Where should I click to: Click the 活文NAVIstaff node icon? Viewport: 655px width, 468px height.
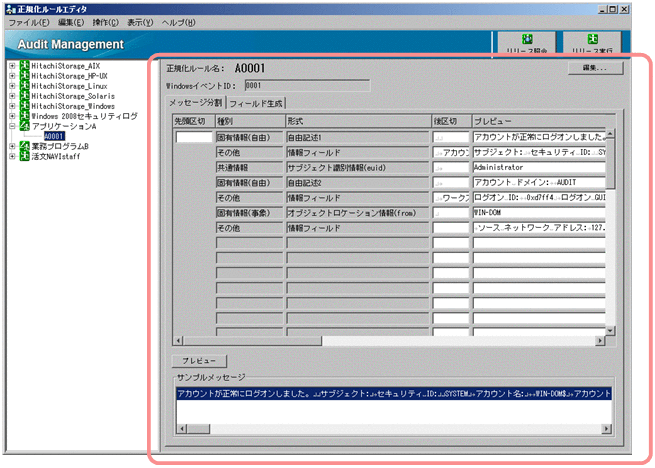pos(23,156)
